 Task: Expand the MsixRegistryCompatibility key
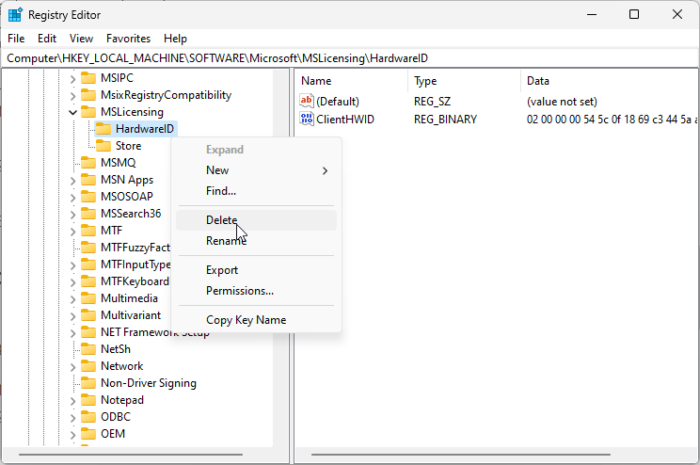point(73,96)
